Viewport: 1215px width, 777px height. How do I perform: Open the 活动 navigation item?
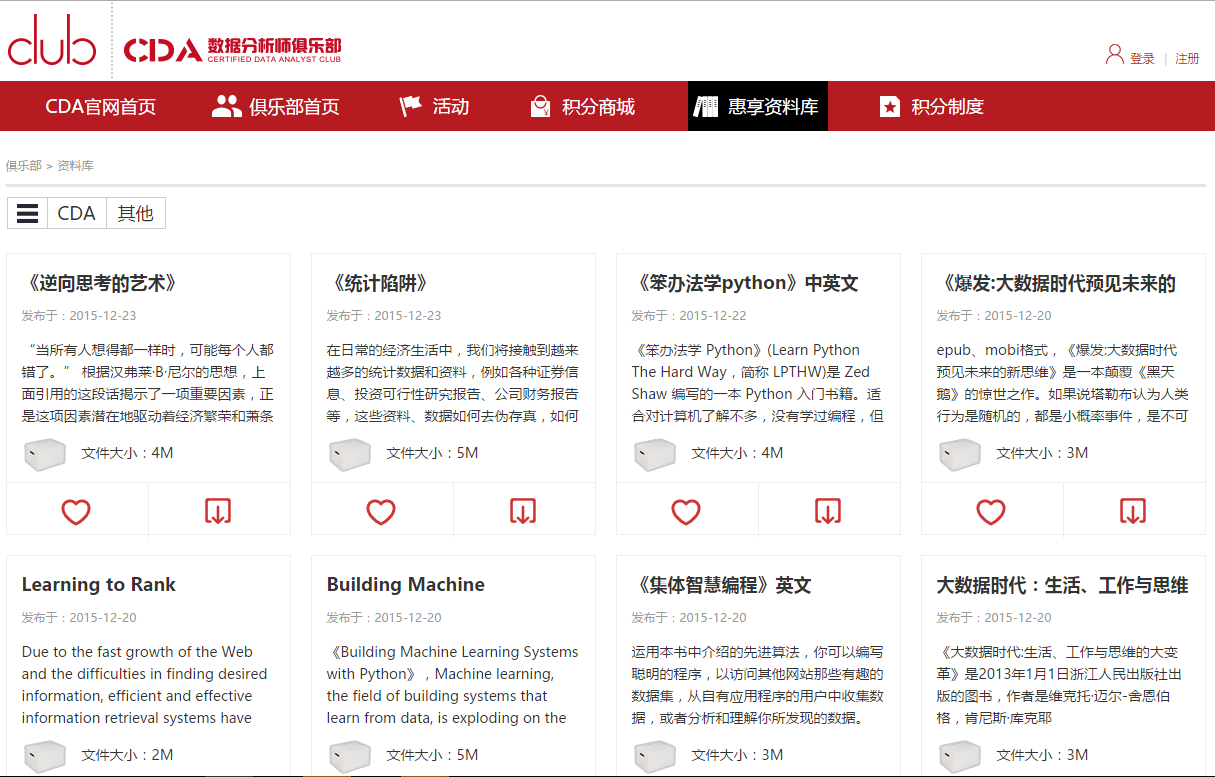pos(434,106)
